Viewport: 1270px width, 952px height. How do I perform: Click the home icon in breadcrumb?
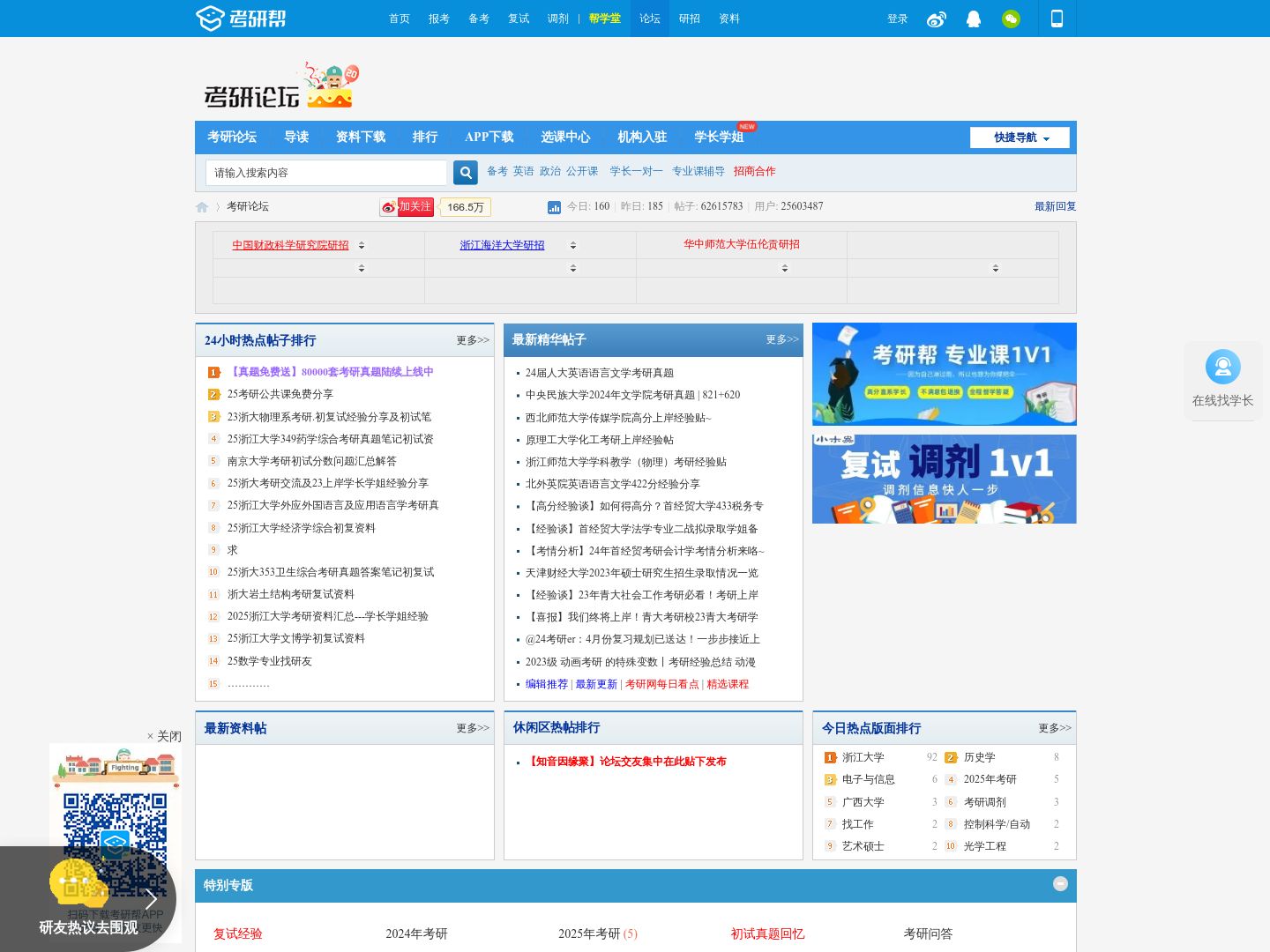(202, 207)
